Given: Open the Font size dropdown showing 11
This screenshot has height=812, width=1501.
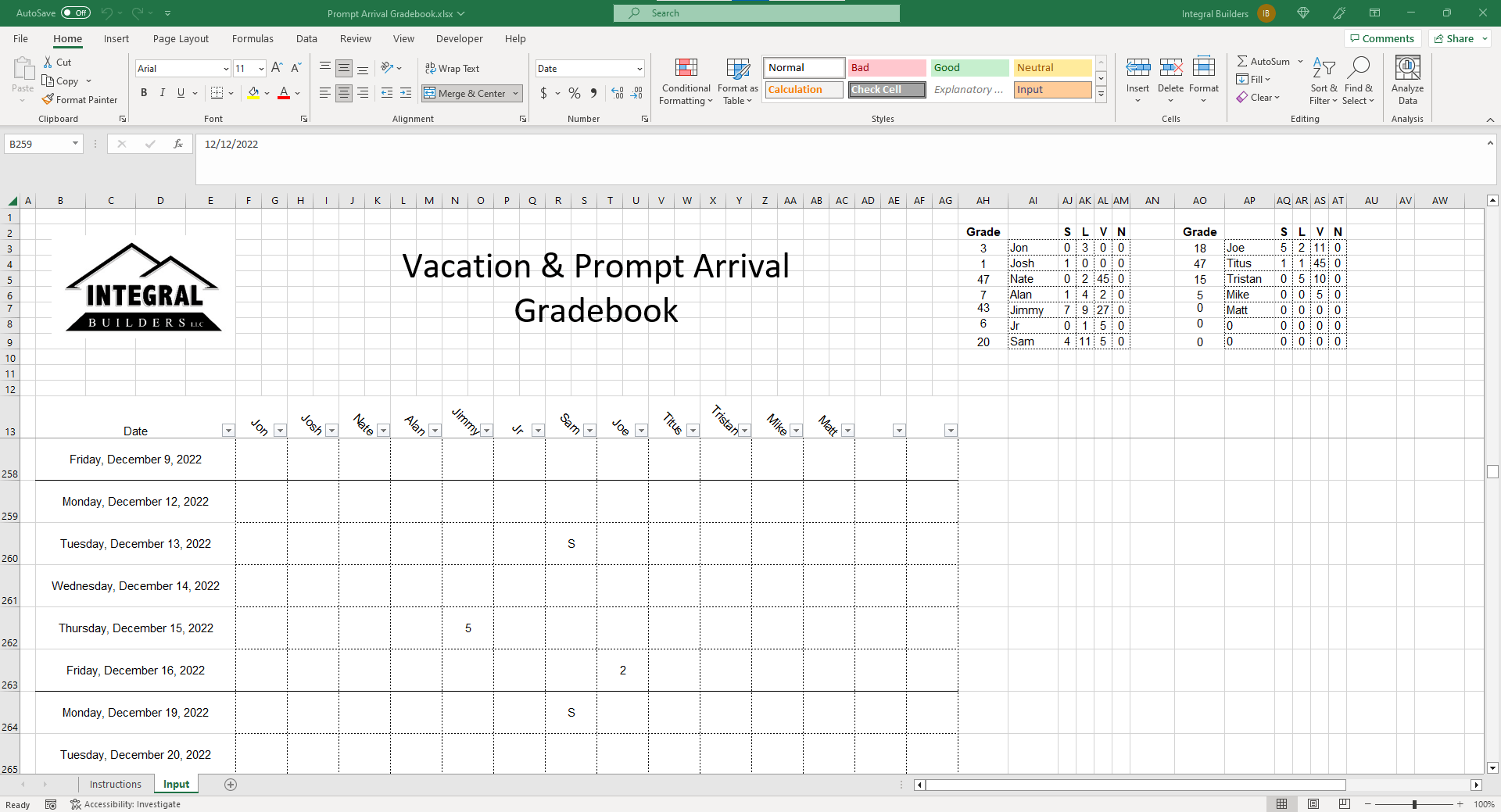Looking at the screenshot, I should coord(261,69).
